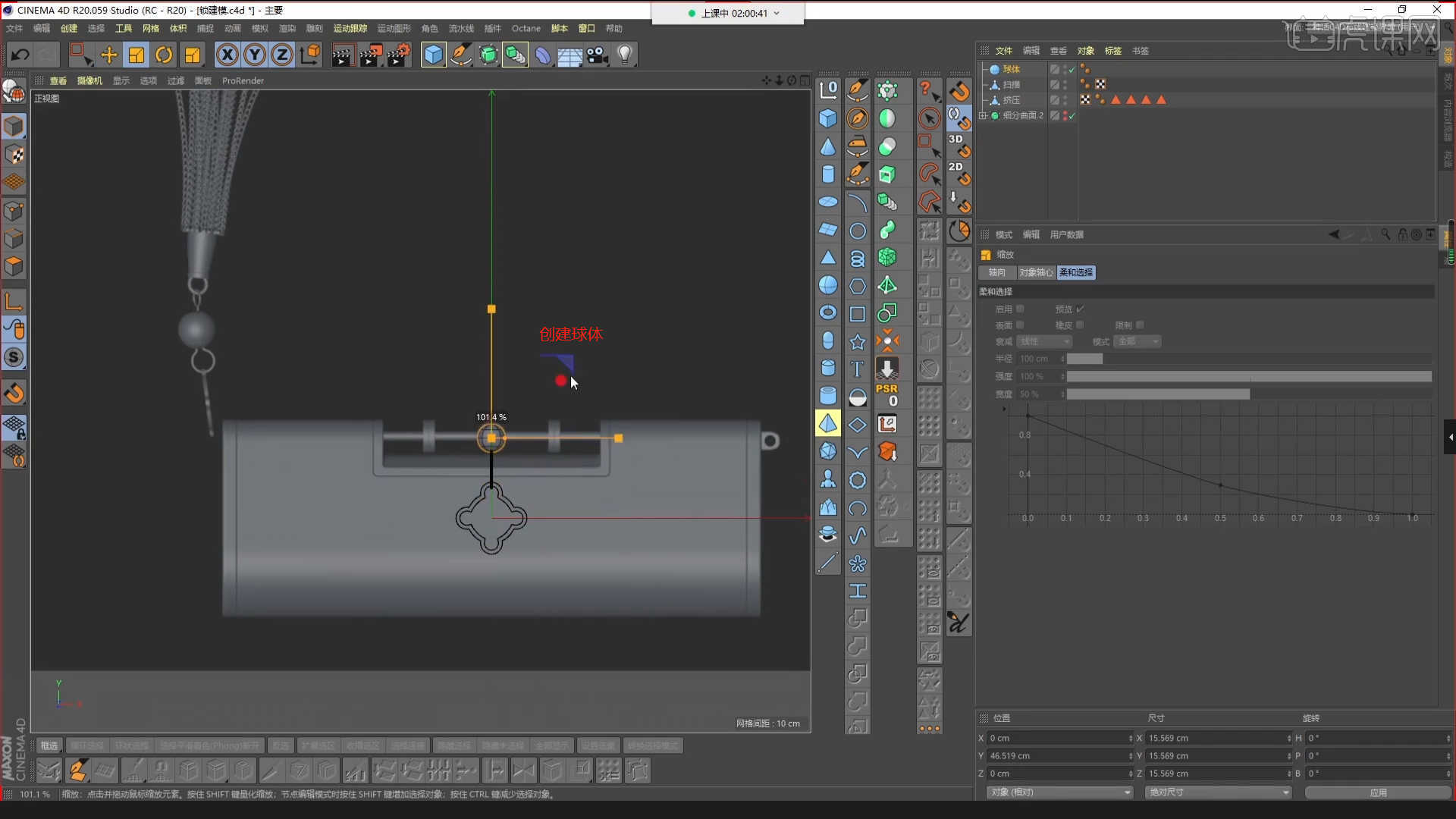1456x819 pixels.
Task: Select the Rotate tool icon
Action: 164,55
